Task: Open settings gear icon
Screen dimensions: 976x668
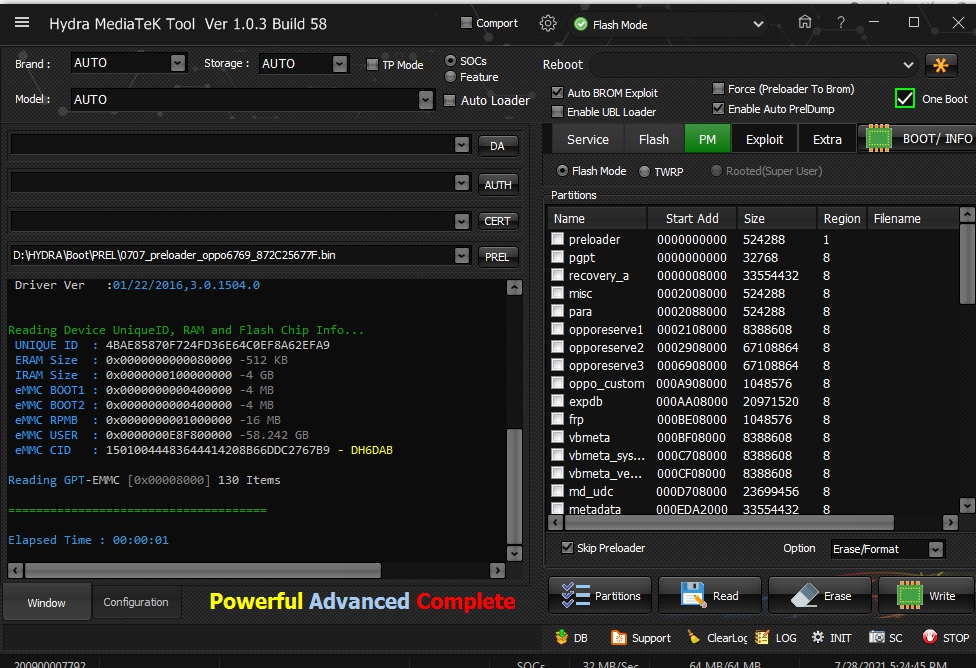Action: [548, 24]
